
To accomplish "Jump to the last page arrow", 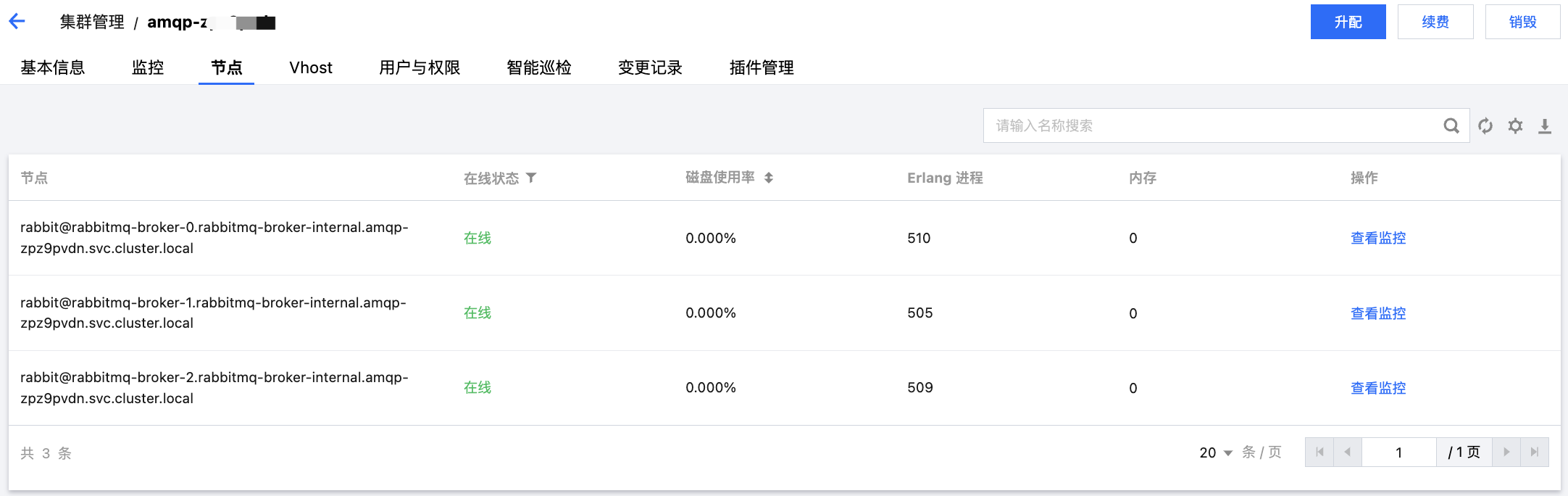I will (x=1535, y=452).
